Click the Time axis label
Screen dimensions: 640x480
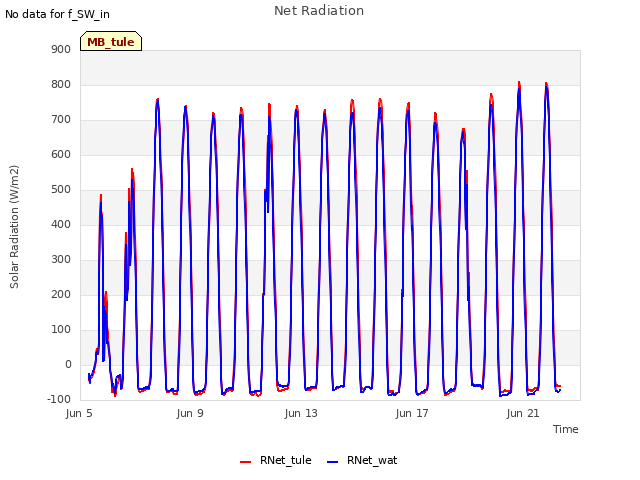pos(566,429)
